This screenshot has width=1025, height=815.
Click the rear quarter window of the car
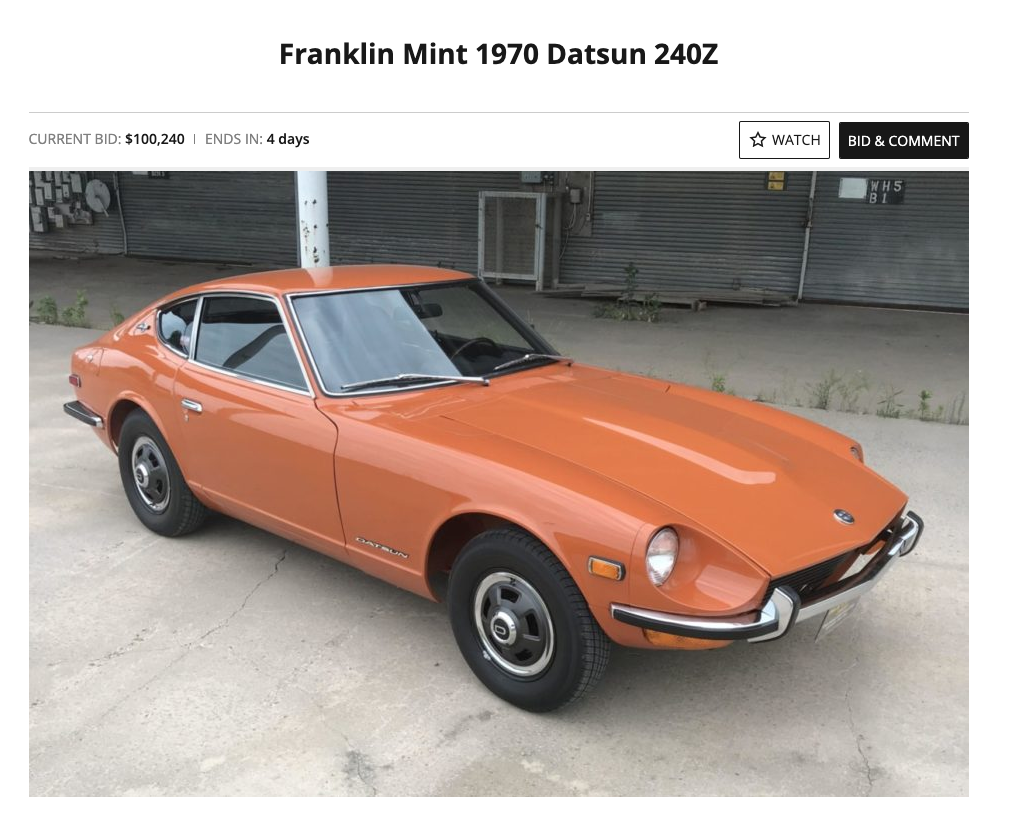click(177, 326)
